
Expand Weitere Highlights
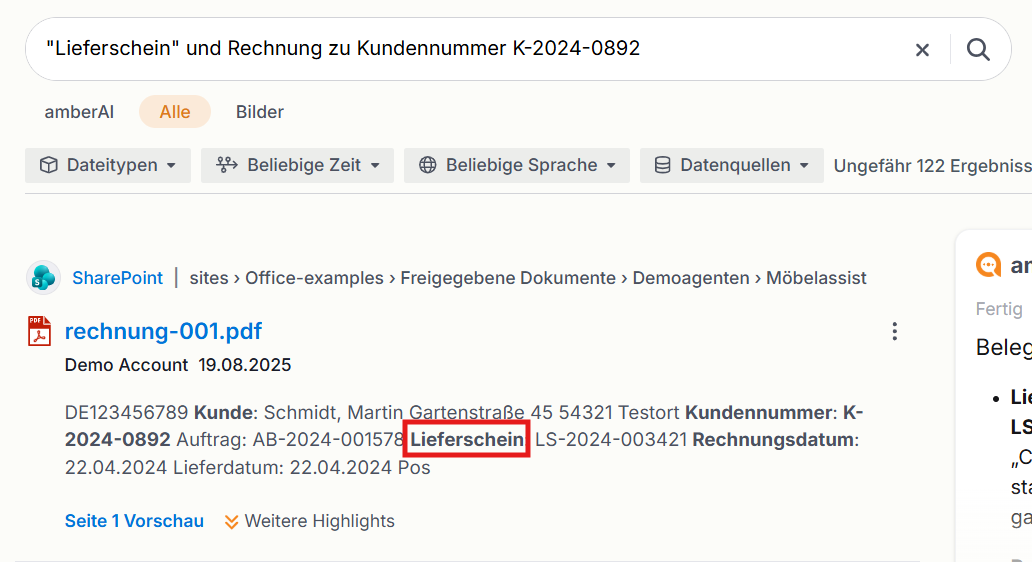coord(309,521)
